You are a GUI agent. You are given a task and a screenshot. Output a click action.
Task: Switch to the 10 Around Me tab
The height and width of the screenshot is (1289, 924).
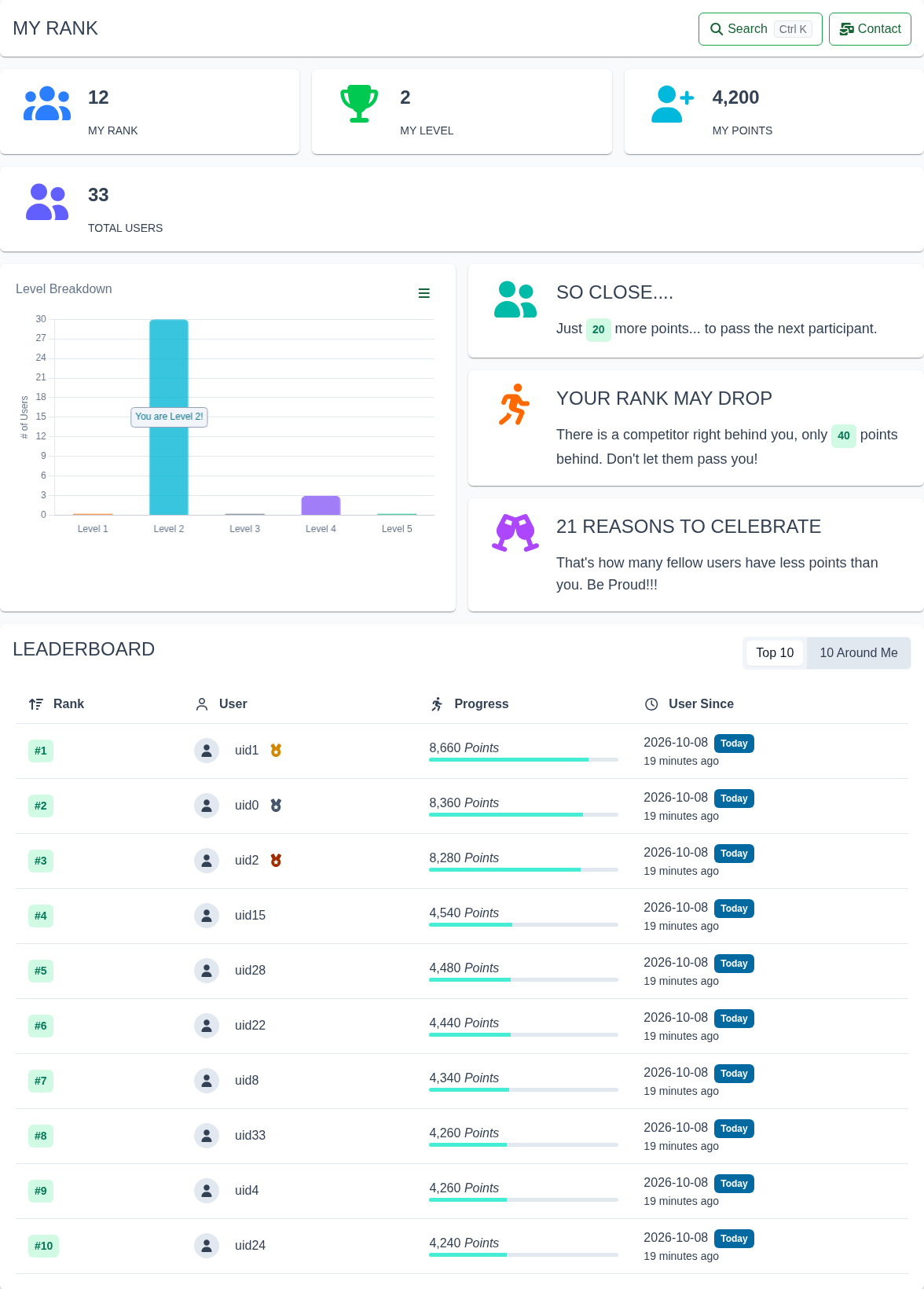coord(859,653)
